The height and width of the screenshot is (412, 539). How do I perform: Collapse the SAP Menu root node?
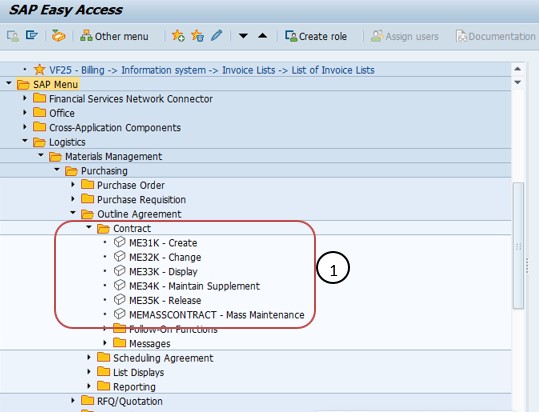point(9,83)
